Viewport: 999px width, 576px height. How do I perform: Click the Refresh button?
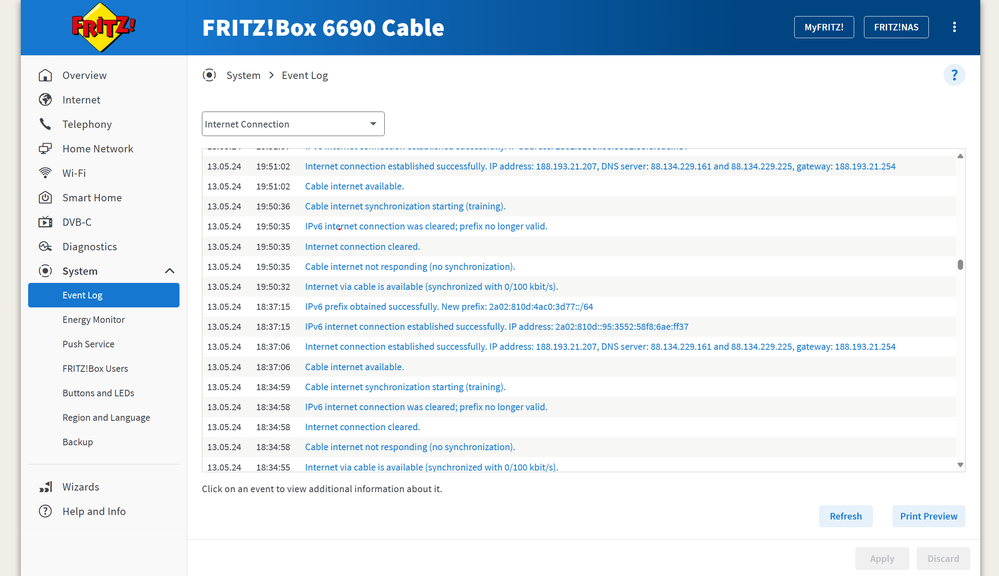click(845, 516)
